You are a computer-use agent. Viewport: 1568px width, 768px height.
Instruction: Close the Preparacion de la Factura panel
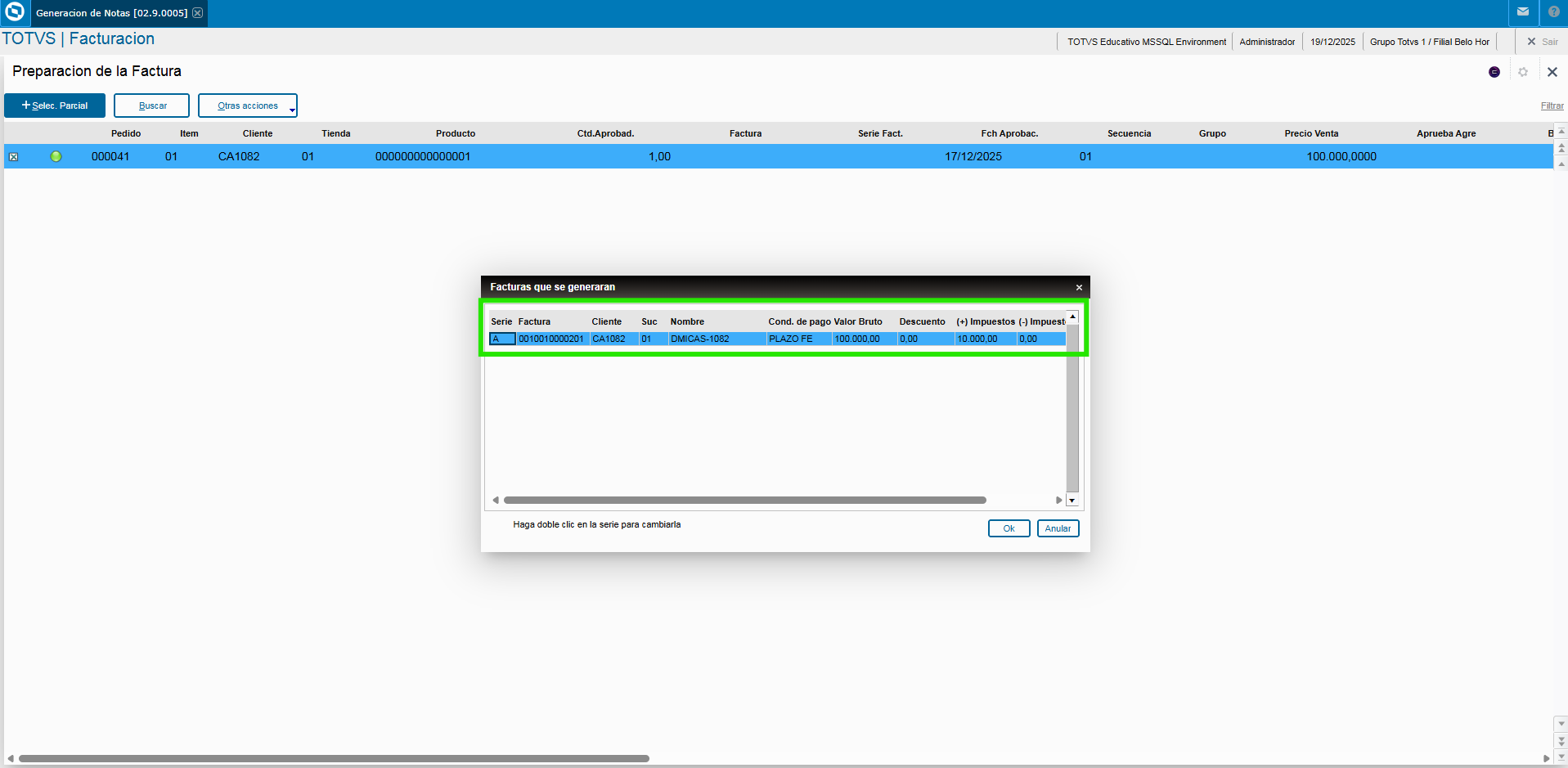(x=1552, y=72)
